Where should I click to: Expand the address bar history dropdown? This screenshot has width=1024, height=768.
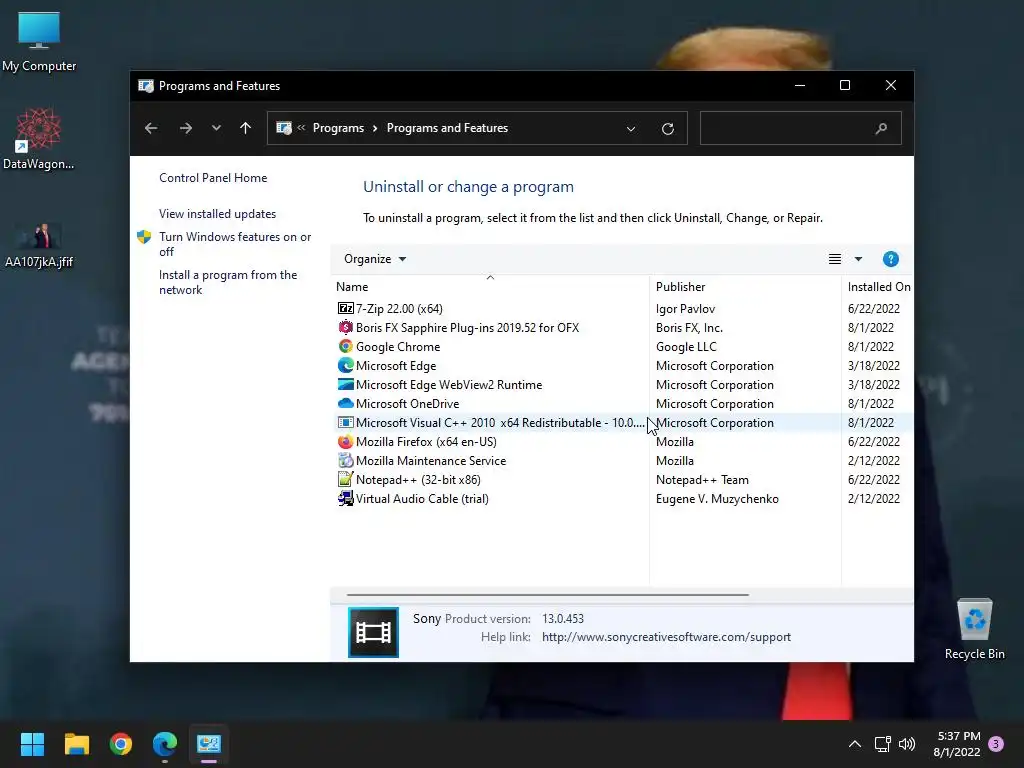(x=631, y=129)
